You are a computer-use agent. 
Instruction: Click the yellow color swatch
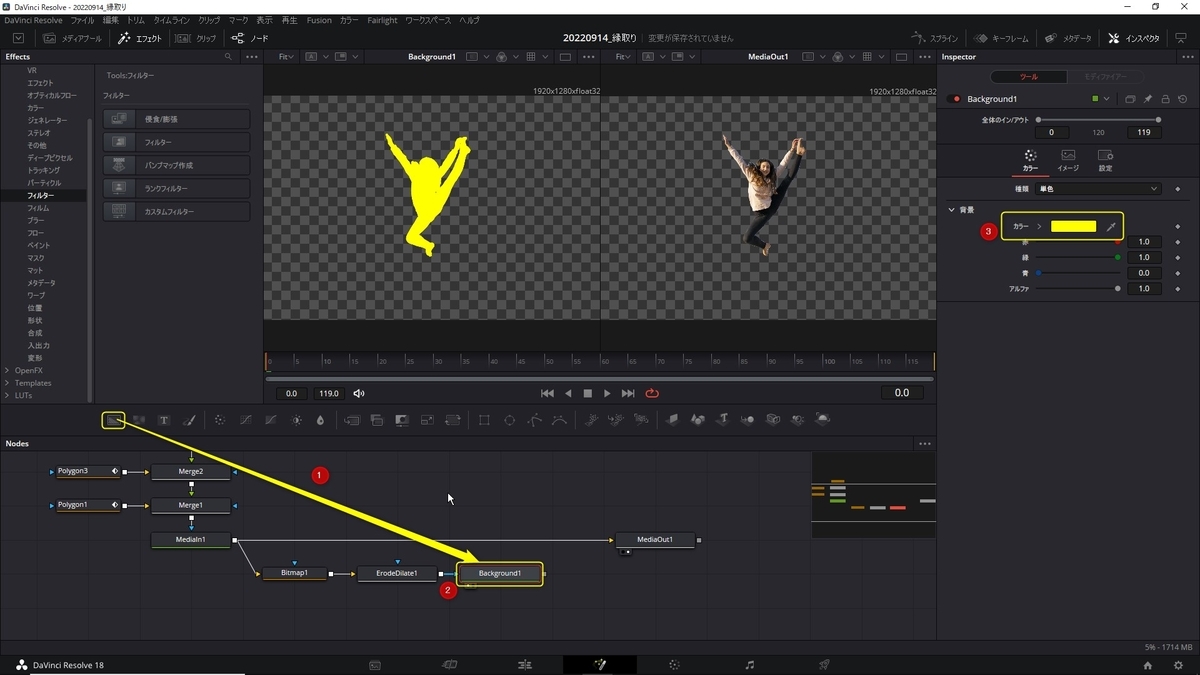tap(1073, 227)
